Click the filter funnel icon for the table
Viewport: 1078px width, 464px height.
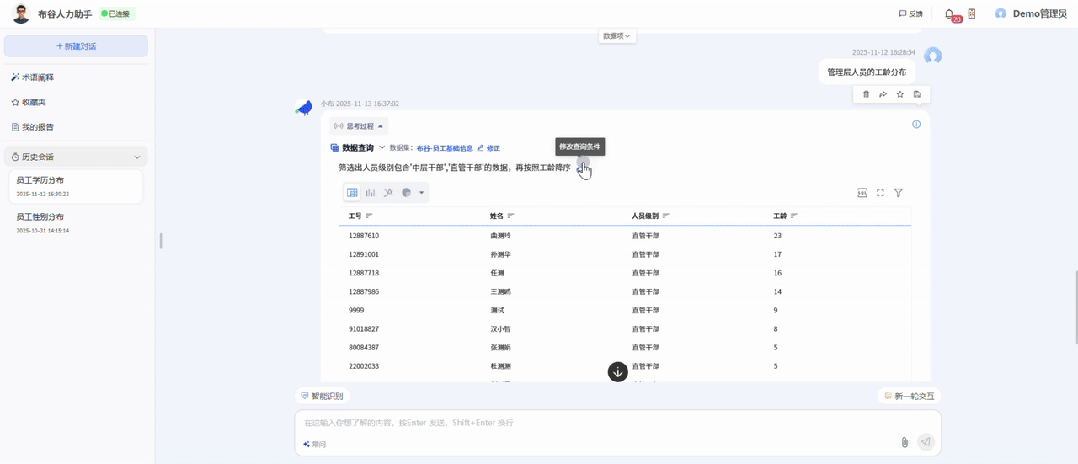898,193
